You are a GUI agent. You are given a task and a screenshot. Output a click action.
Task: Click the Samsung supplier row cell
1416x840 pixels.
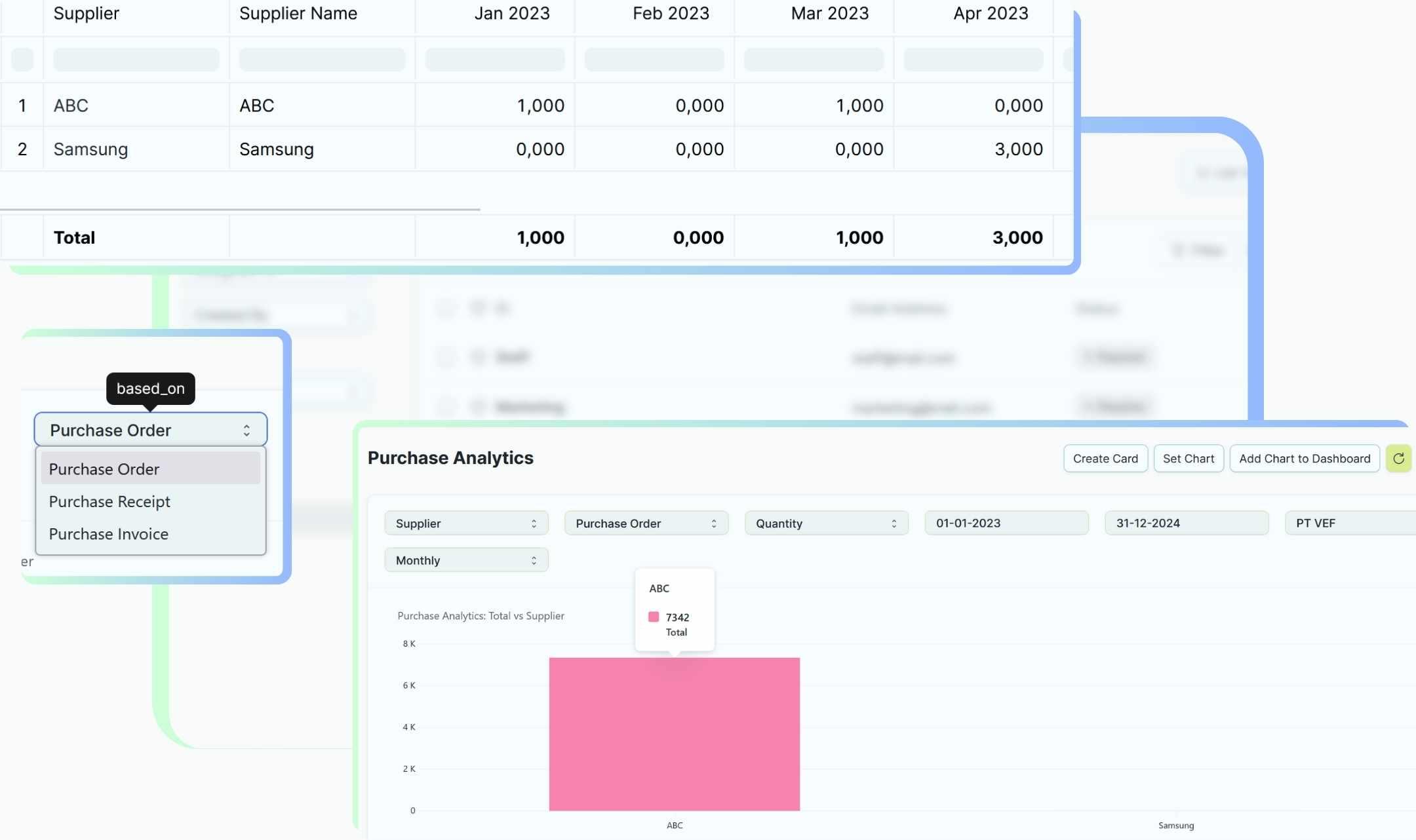(90, 149)
